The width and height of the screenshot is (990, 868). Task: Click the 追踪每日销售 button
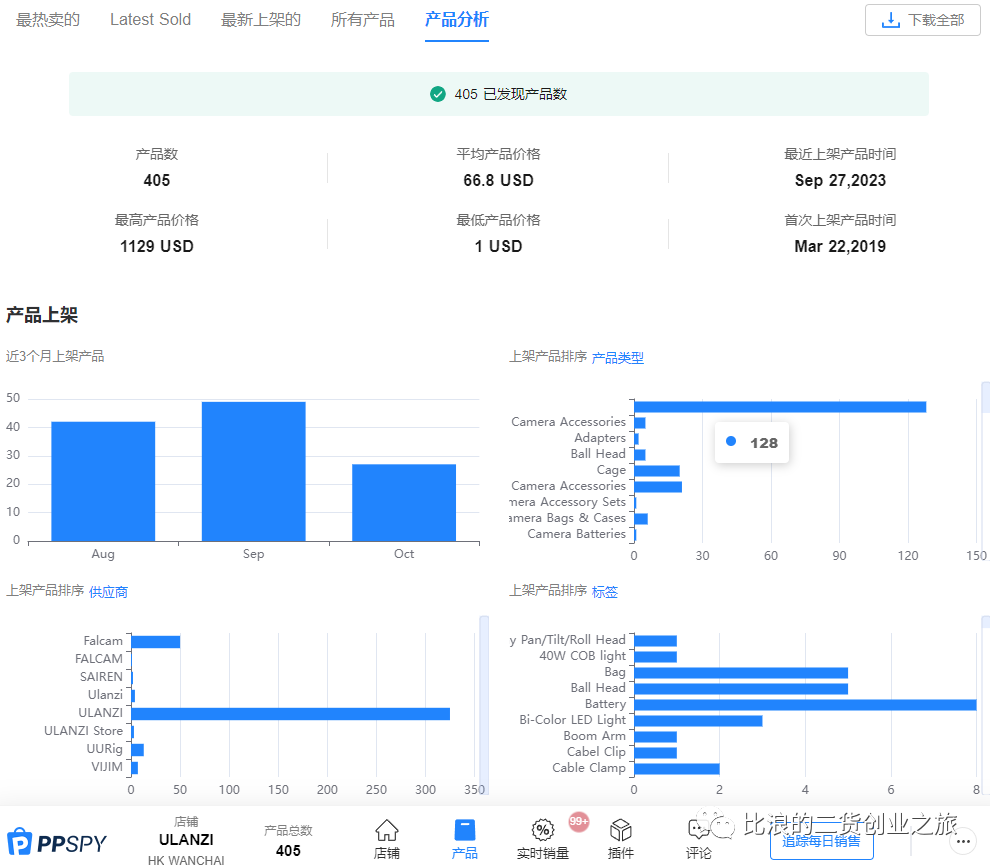[821, 841]
